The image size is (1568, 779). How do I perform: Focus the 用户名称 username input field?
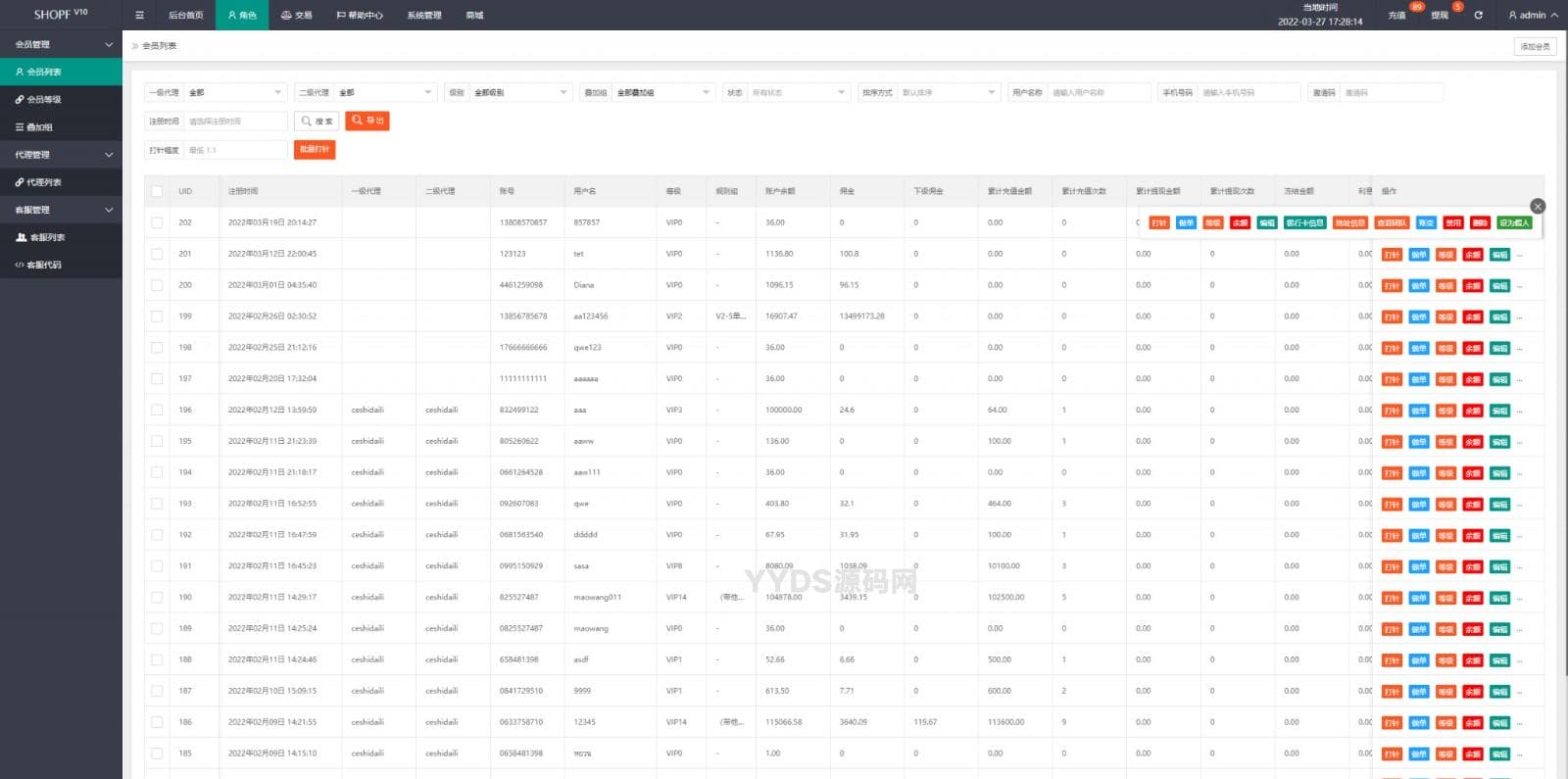(1099, 92)
